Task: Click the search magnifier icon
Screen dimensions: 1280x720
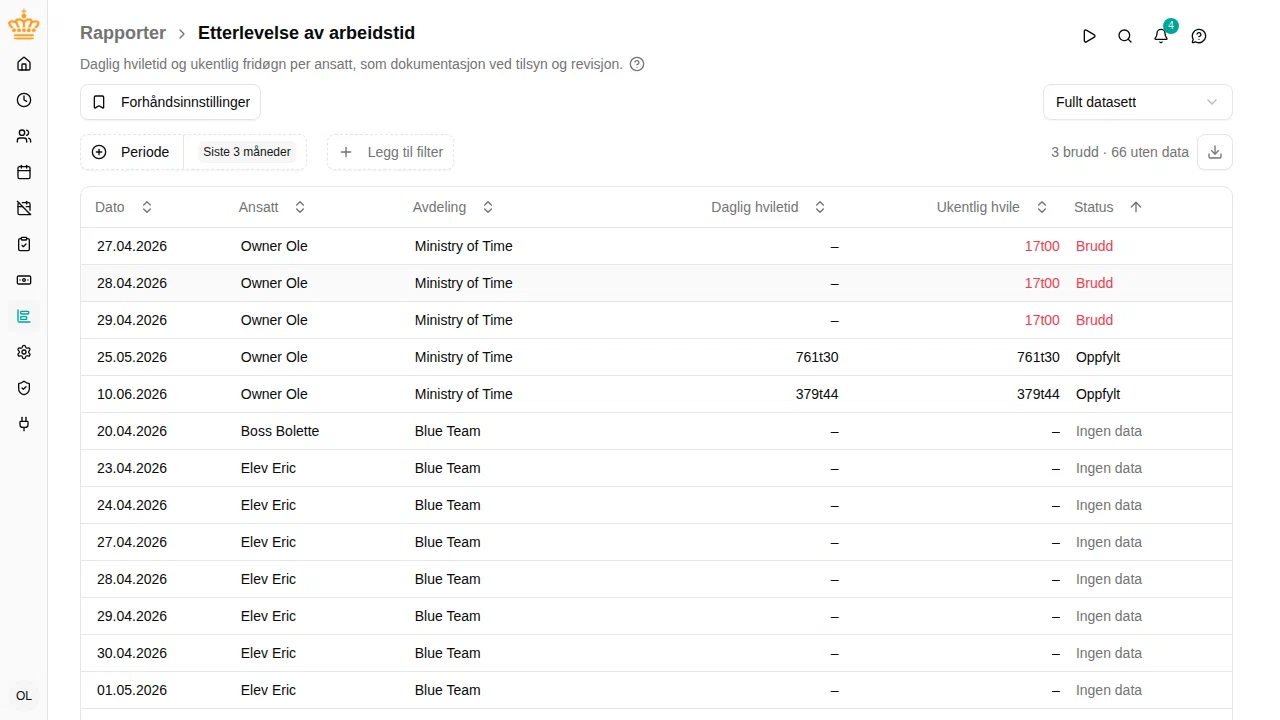Action: click(1125, 36)
